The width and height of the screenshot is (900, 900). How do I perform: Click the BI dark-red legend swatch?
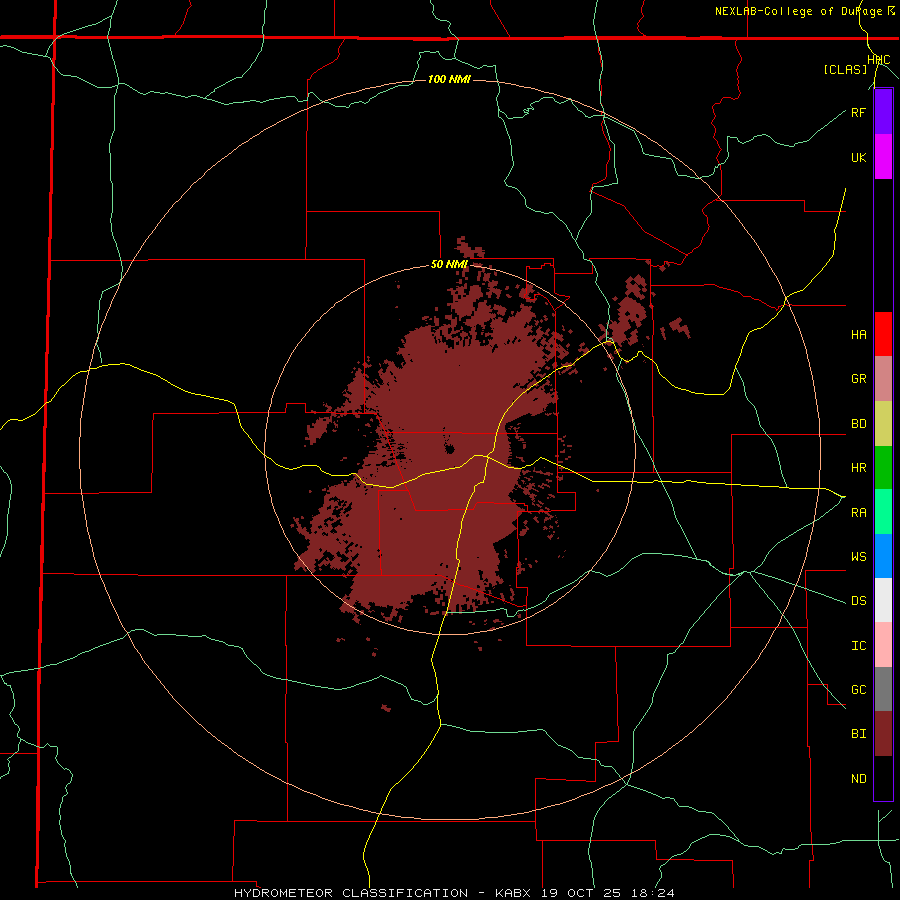tap(883, 734)
